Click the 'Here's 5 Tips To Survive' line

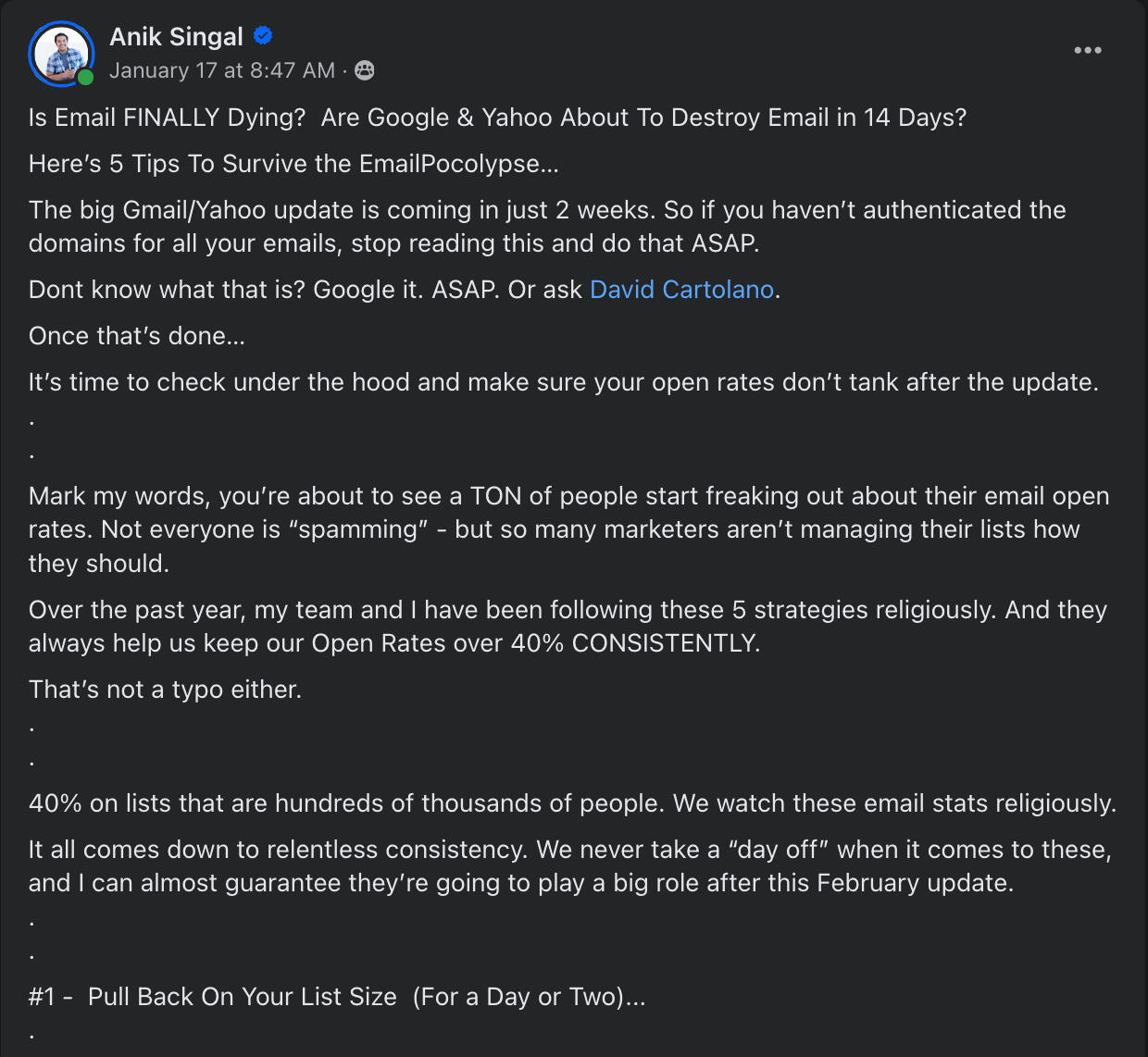[293, 164]
